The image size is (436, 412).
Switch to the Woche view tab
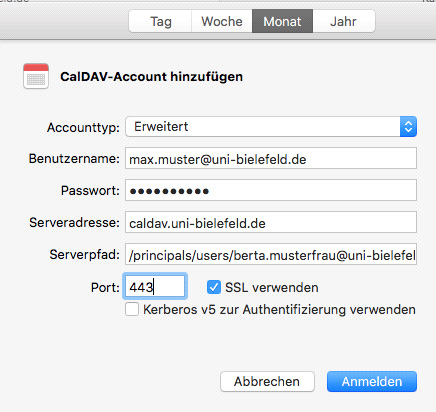(x=222, y=21)
